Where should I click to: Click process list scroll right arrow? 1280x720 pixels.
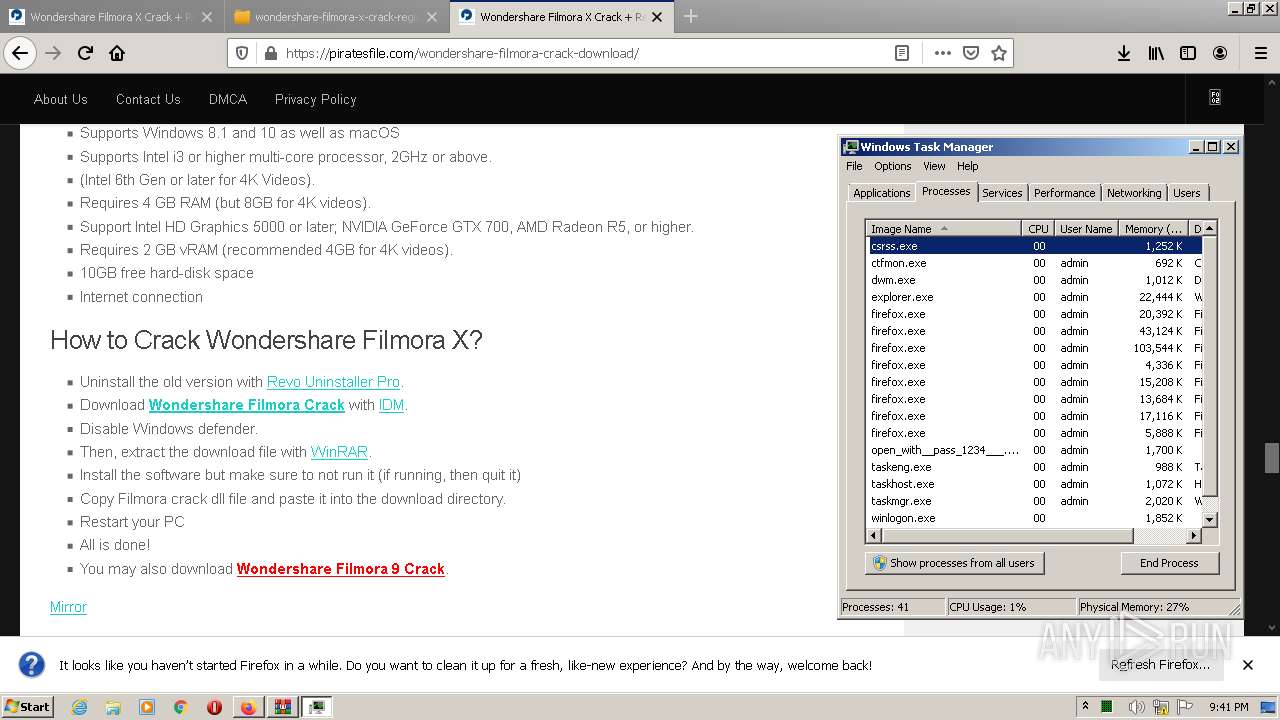coord(1194,536)
